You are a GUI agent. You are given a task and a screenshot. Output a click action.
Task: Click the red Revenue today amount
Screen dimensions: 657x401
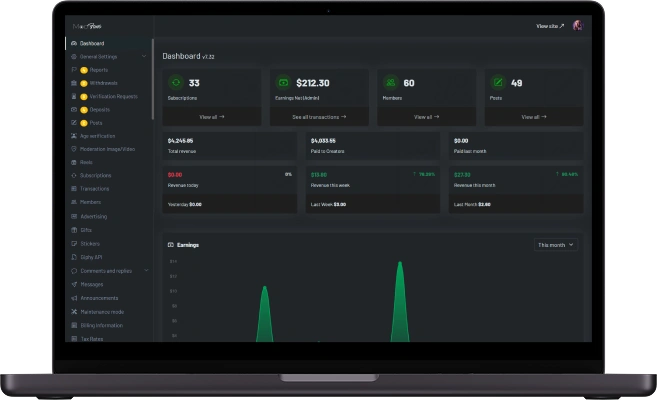[175, 175]
